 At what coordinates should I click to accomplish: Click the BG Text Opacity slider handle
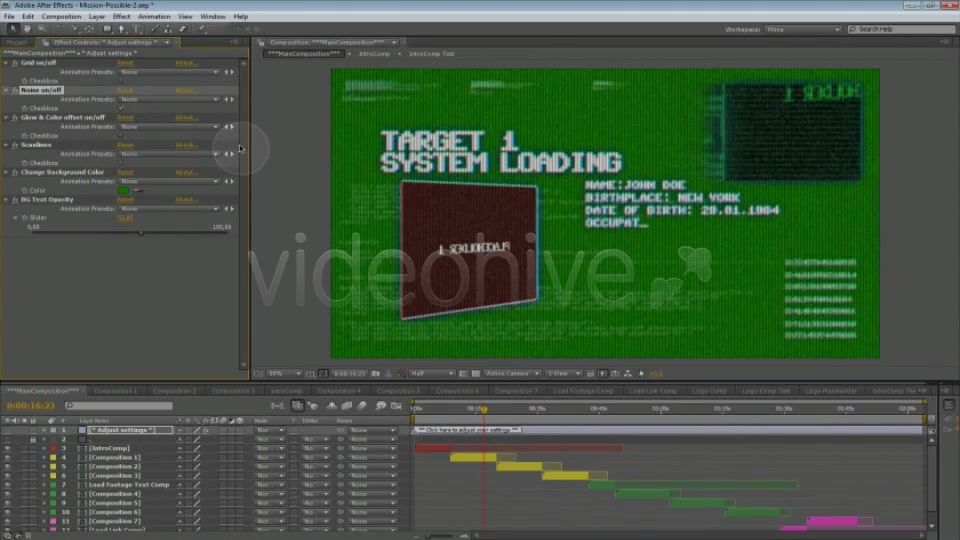click(141, 233)
